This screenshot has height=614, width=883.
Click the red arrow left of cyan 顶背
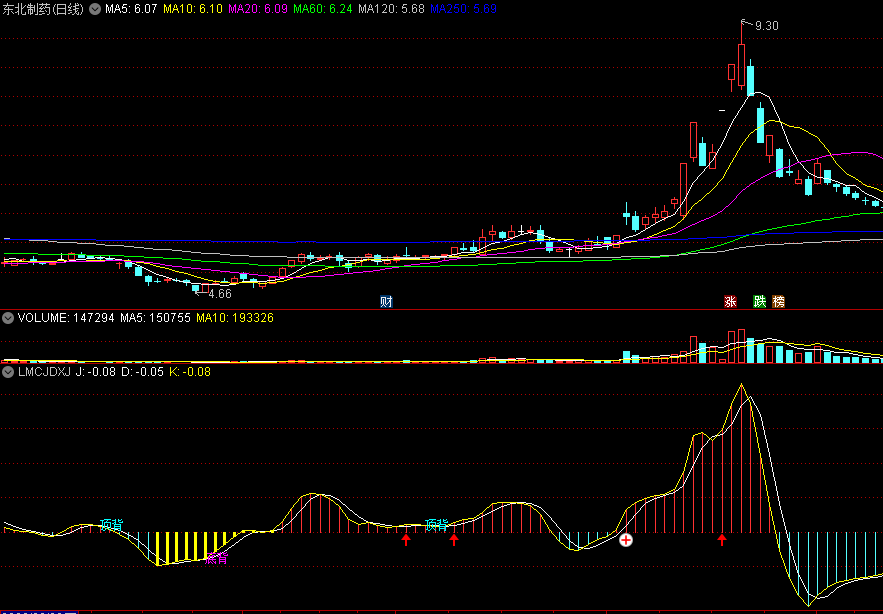tap(405, 540)
